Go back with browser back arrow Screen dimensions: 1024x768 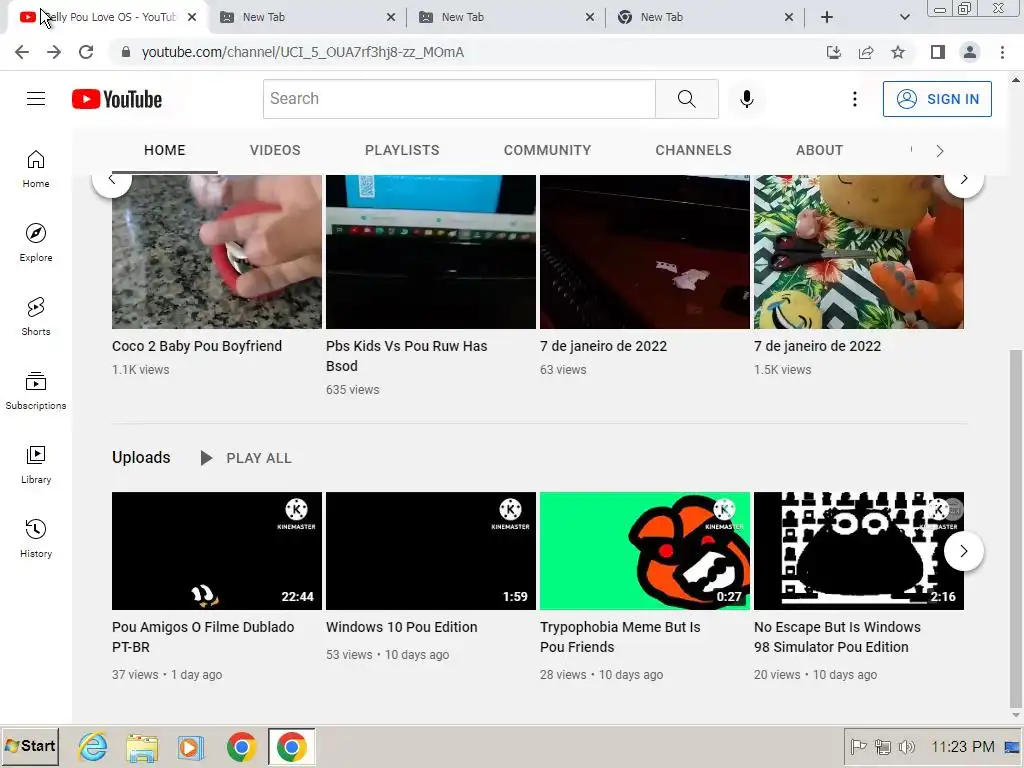[x=22, y=52]
